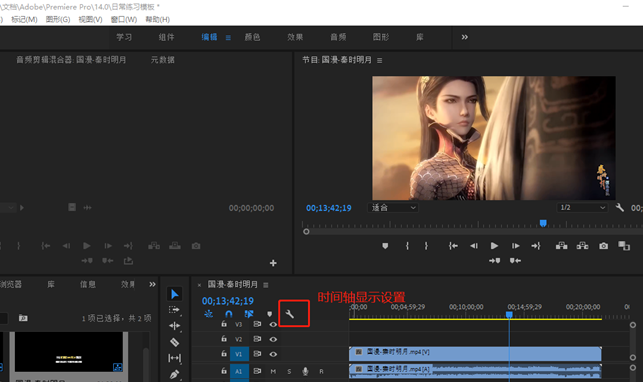Click Source monitor export frame camera icon

tap(196, 246)
